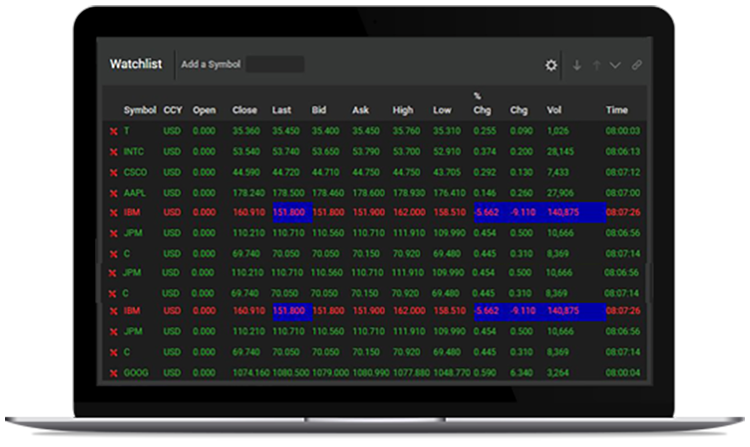
Task: Sort by the Vol column header
Action: [x=554, y=110]
